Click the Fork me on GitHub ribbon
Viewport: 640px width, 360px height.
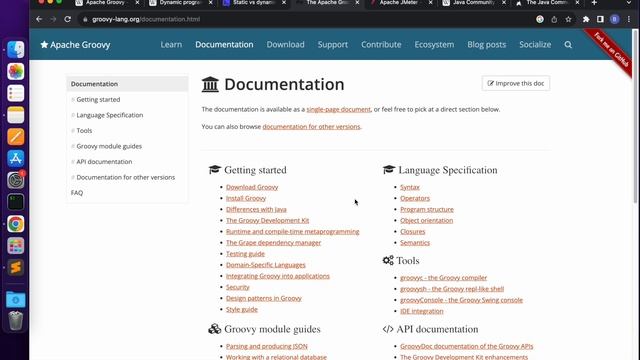611,50
